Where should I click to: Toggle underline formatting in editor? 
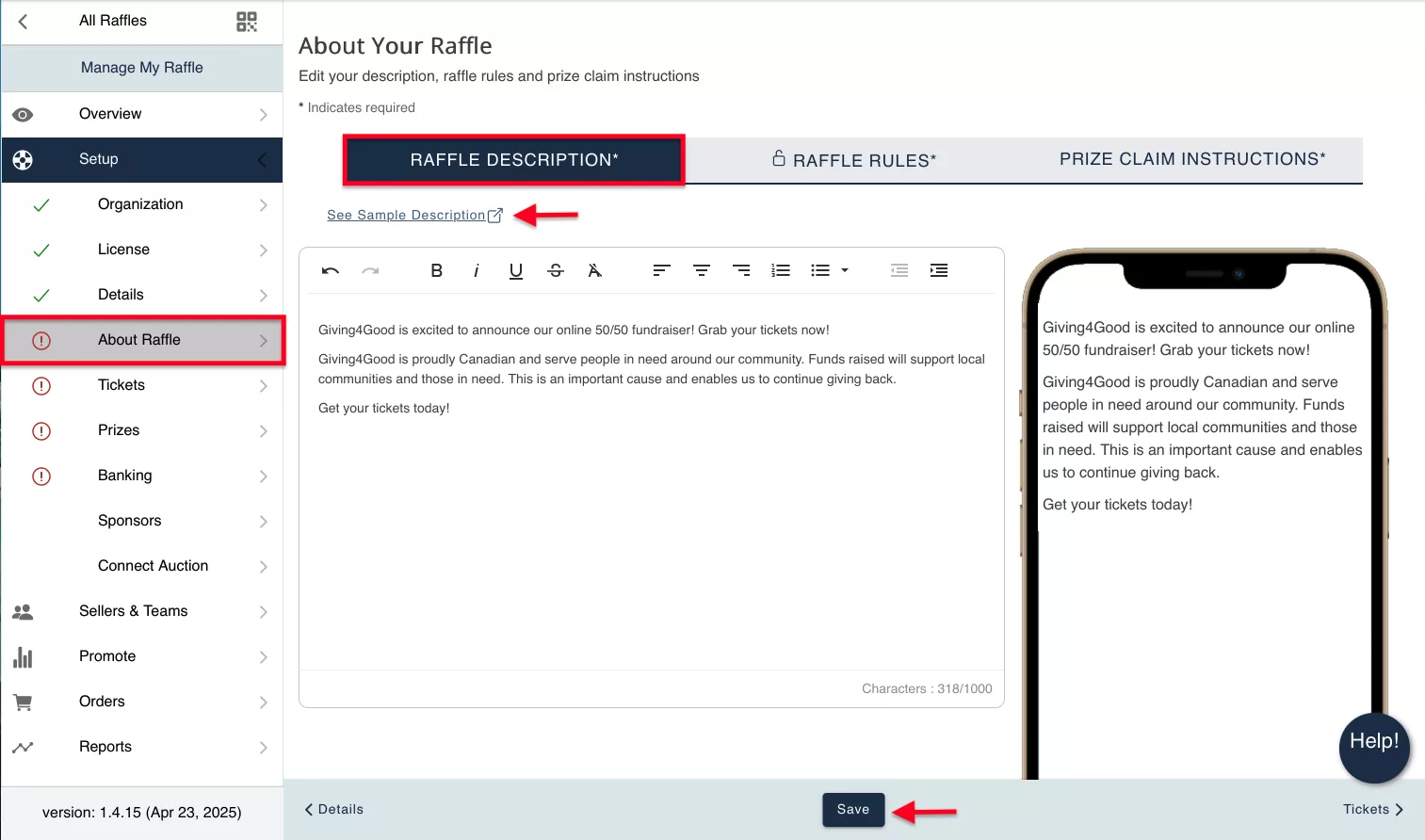coord(516,271)
